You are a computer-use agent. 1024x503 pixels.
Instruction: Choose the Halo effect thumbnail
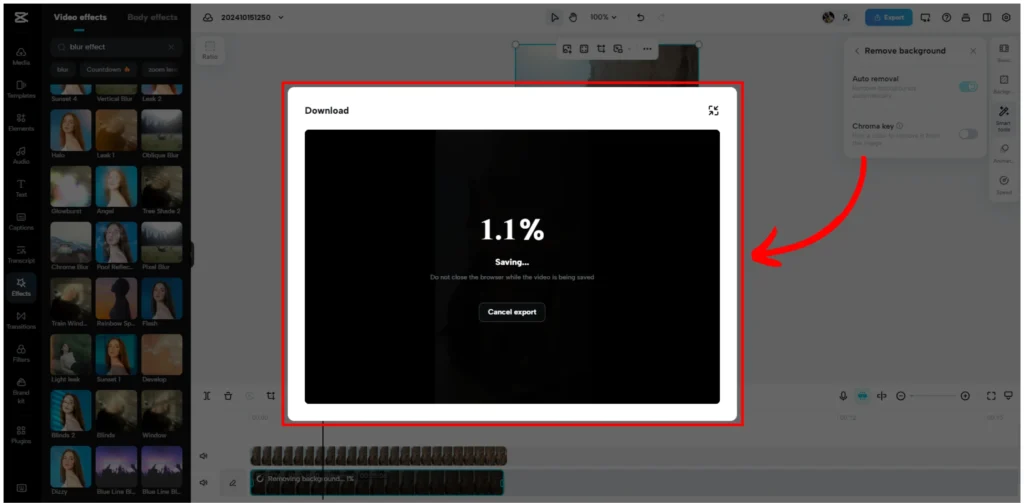pyautogui.click(x=71, y=131)
